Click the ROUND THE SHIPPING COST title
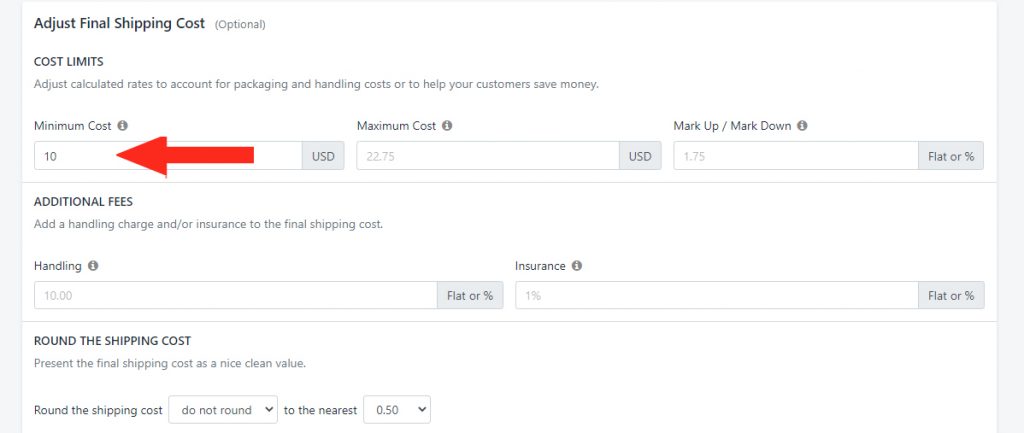Screen dimensions: 1024x433 112,341
